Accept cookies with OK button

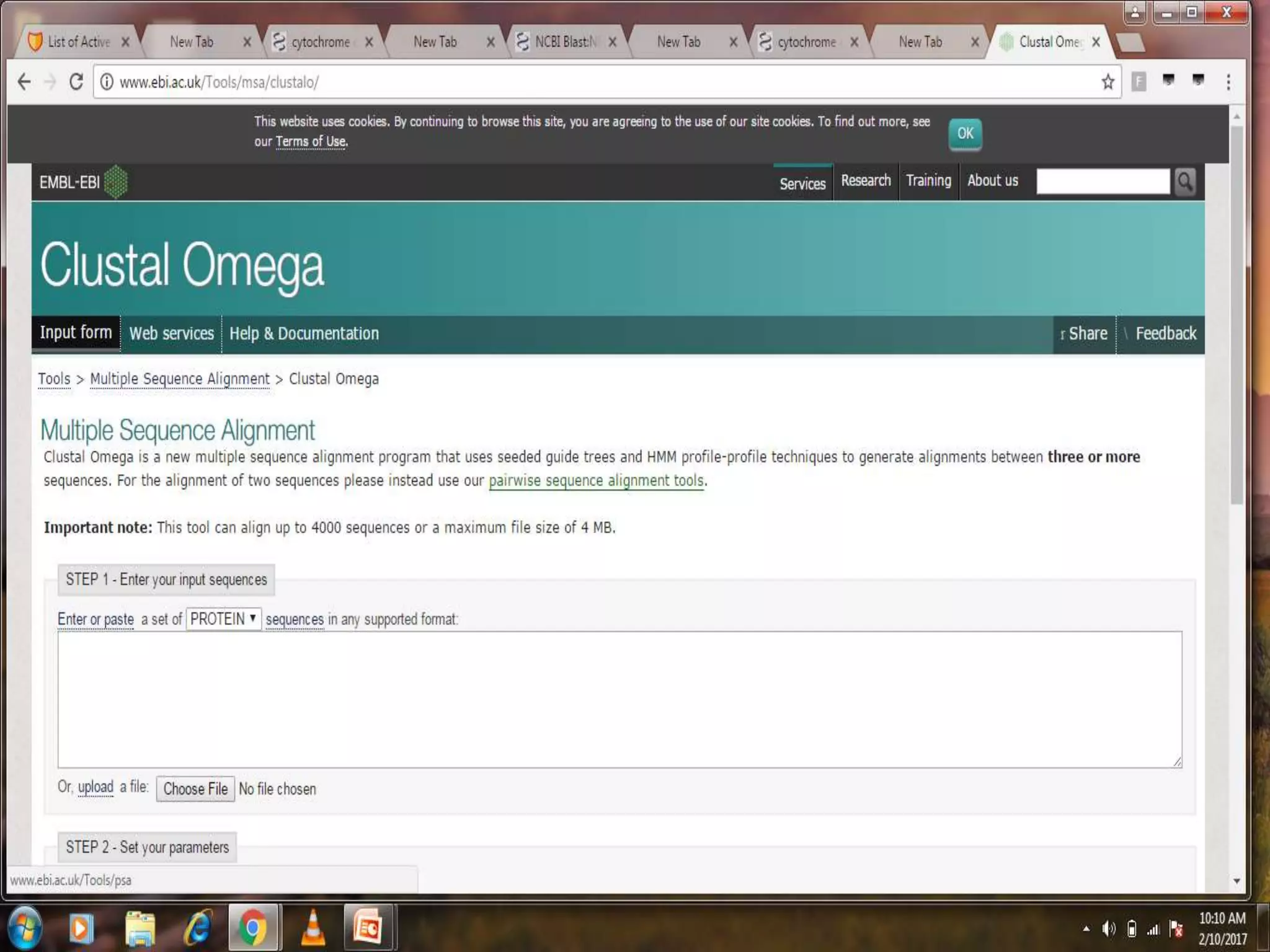965,133
